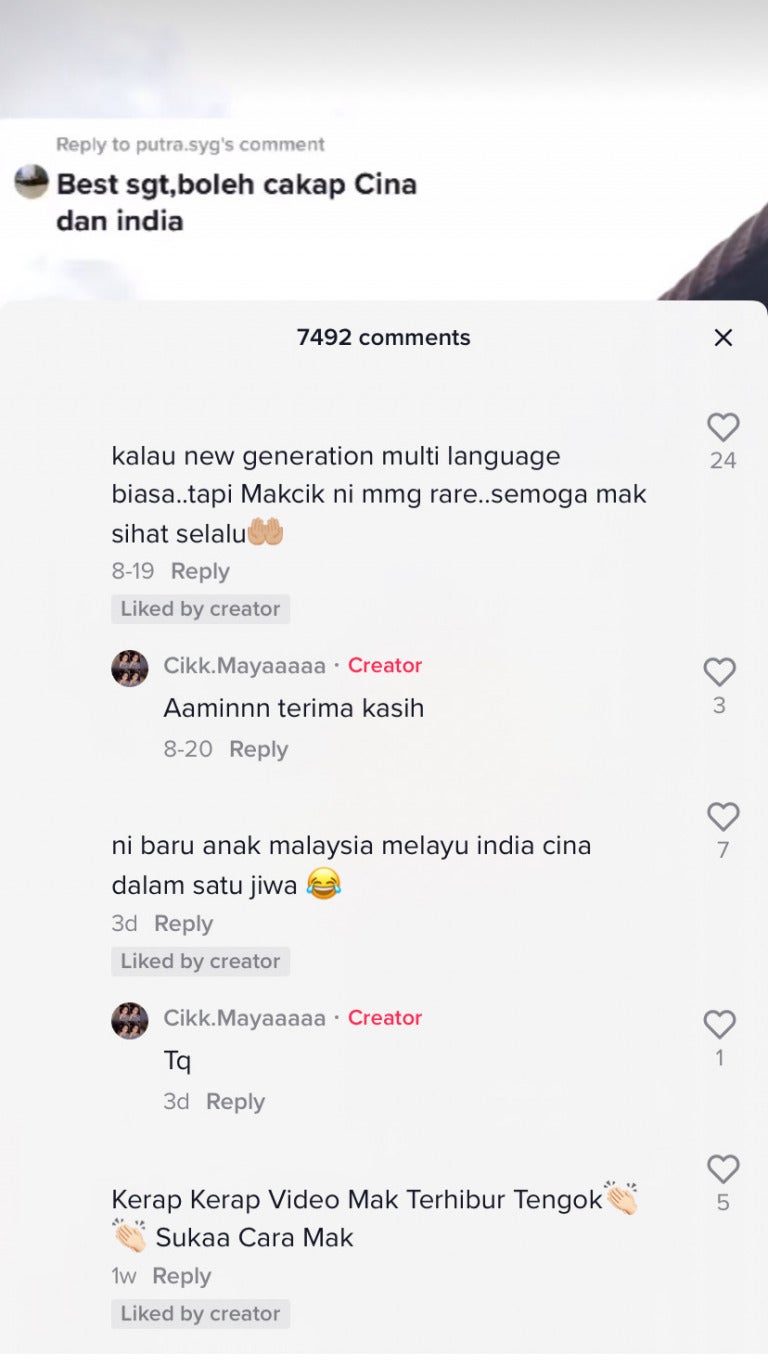The height and width of the screenshot is (1365, 768).
Task: Reply to the creator's 'Tq' comment
Action: pos(235,1101)
